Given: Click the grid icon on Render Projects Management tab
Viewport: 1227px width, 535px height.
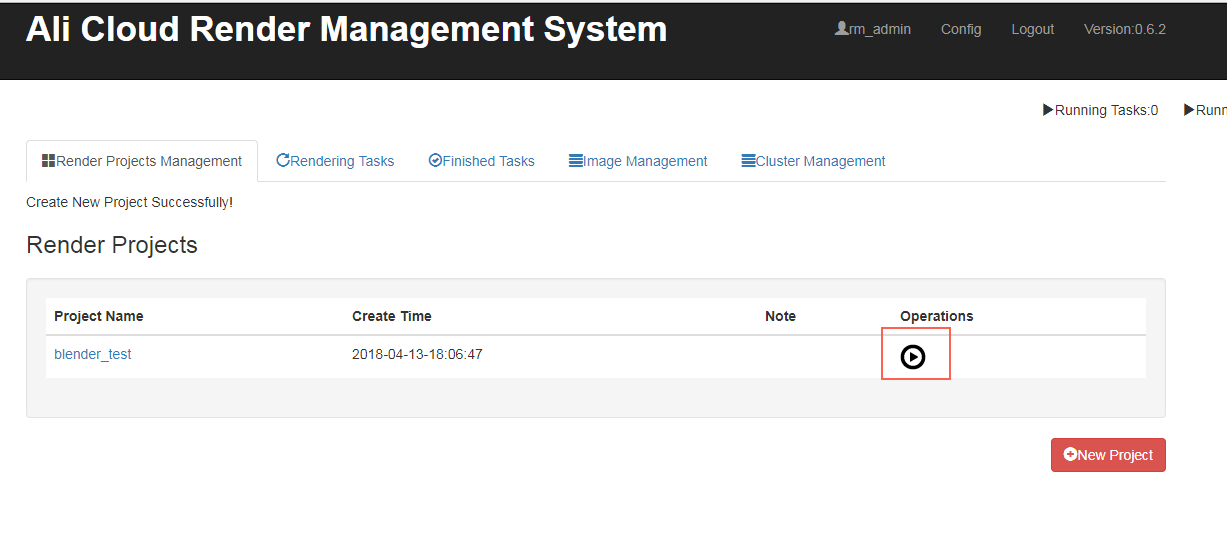Looking at the screenshot, I should point(48,160).
